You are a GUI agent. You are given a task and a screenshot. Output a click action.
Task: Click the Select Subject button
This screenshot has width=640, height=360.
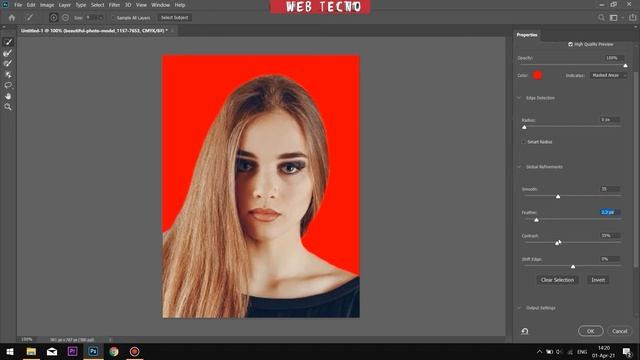coord(174,18)
